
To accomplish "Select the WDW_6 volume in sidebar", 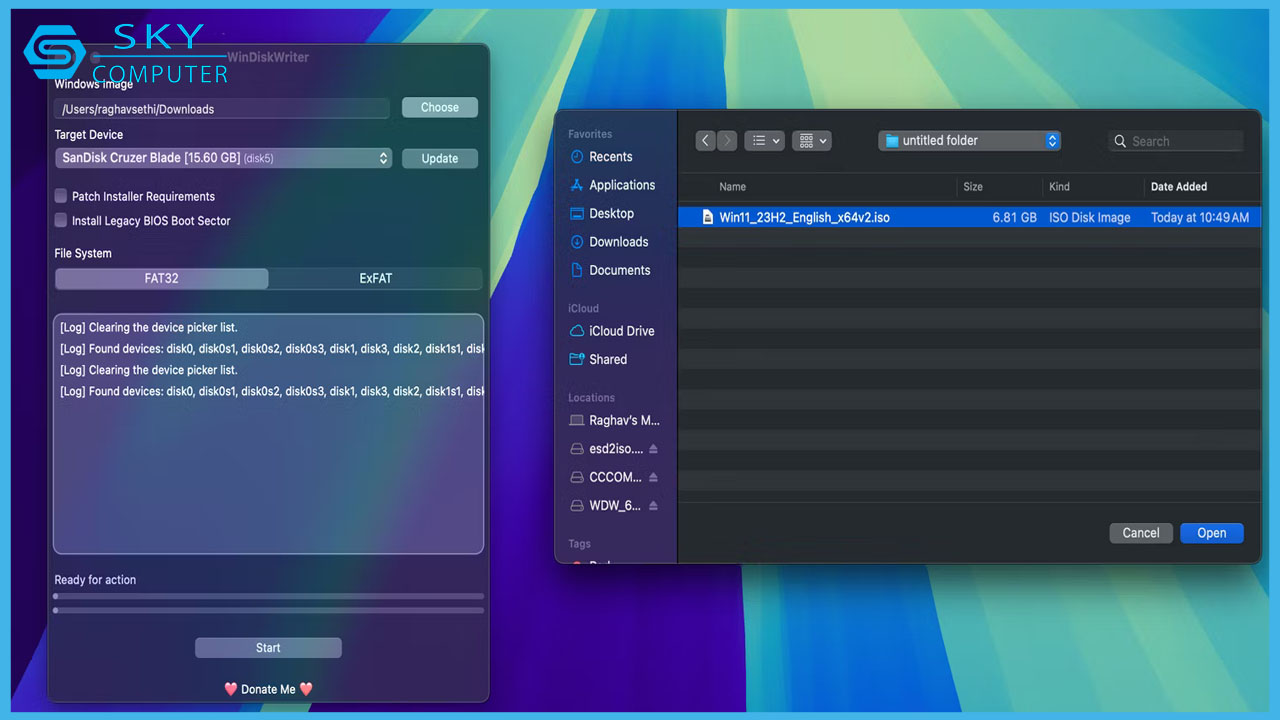I will pos(615,505).
